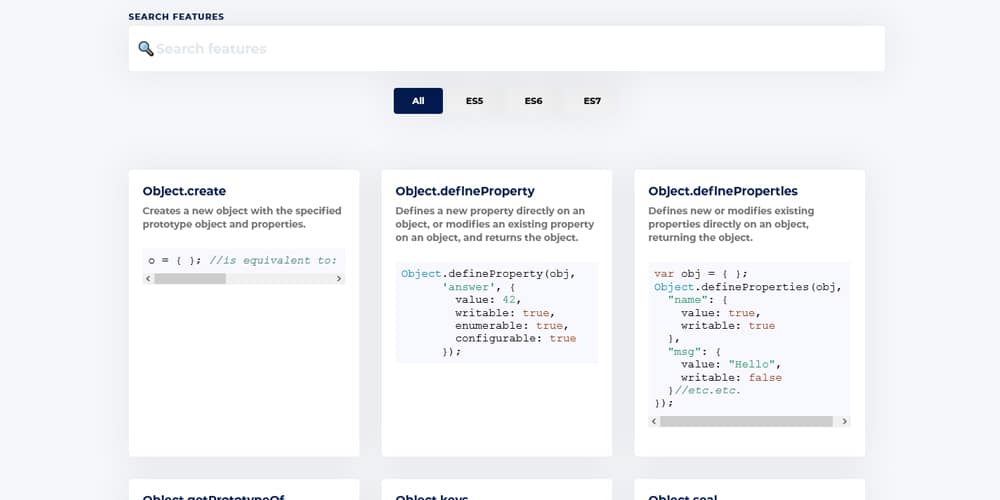Switch to the ES6 filter tab
The image size is (1000, 500).
[x=534, y=101]
